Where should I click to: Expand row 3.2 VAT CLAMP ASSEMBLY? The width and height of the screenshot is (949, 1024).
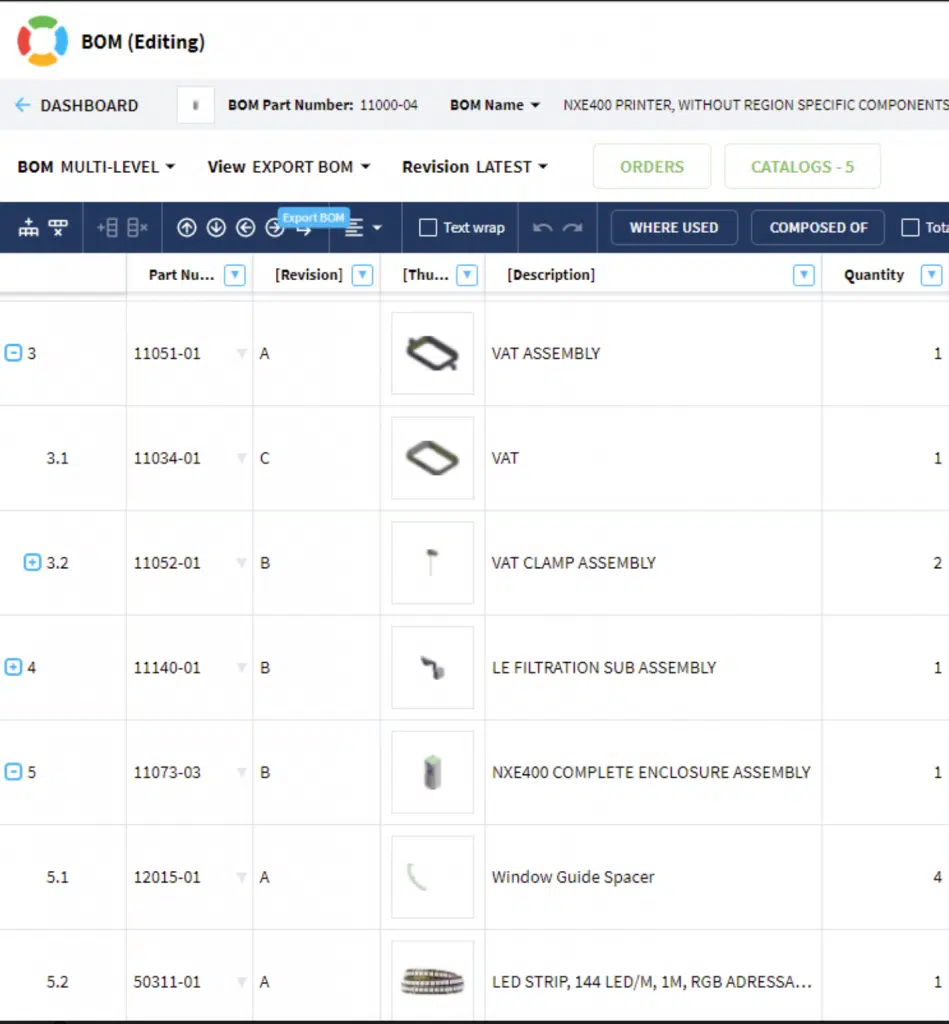32,562
